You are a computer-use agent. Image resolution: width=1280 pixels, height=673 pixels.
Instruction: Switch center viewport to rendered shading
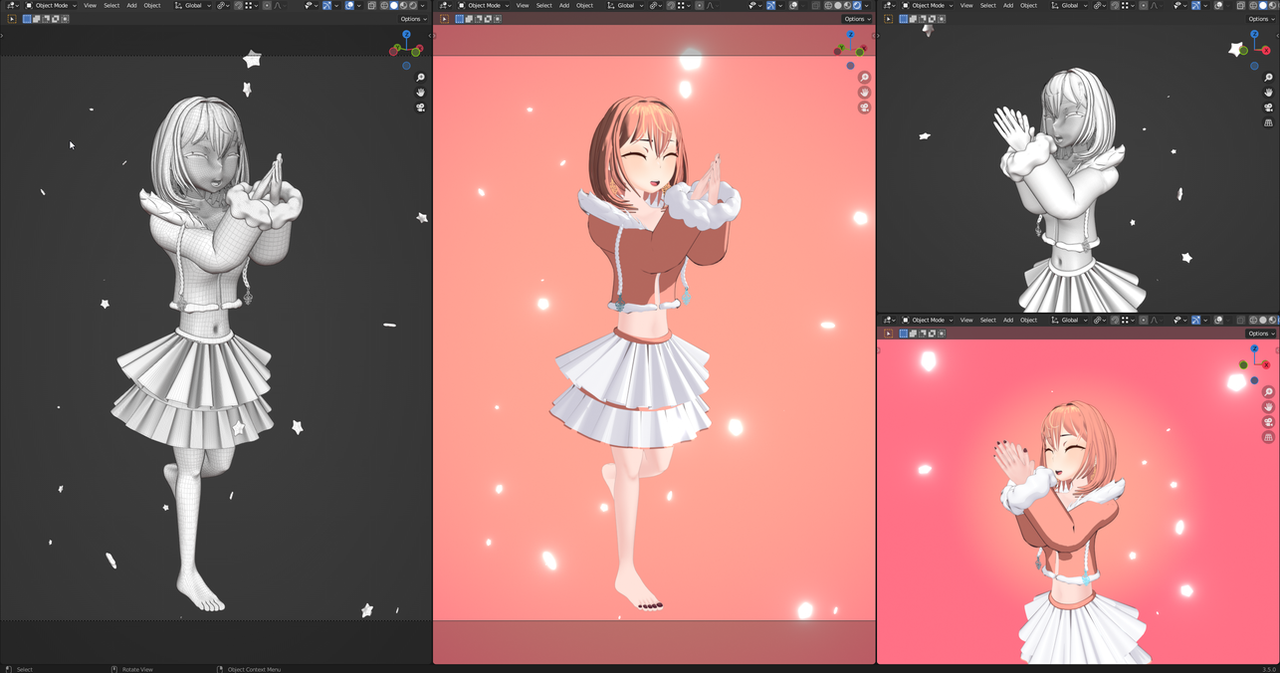(857, 5)
